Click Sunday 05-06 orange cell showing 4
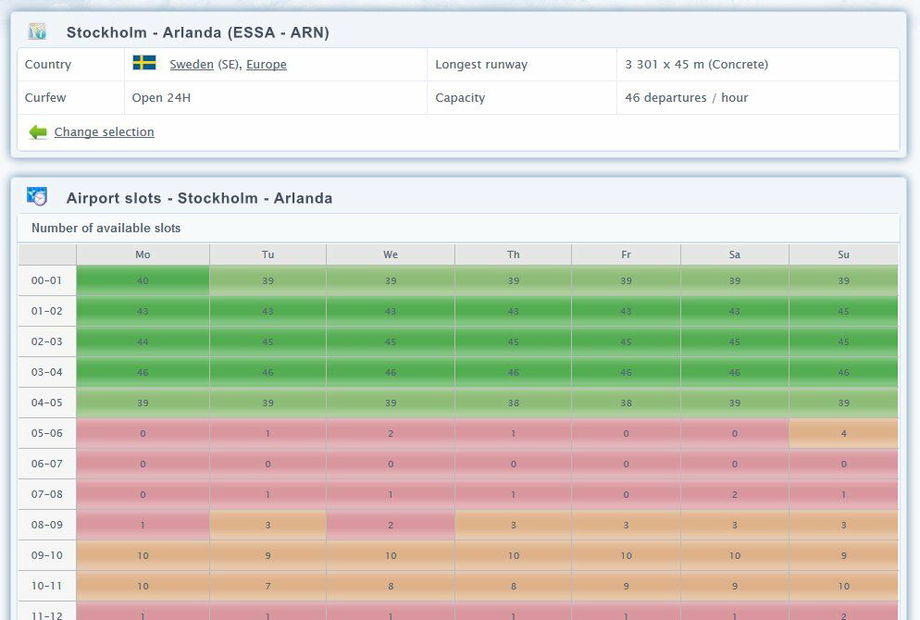Image resolution: width=920 pixels, height=620 pixels. [x=843, y=433]
